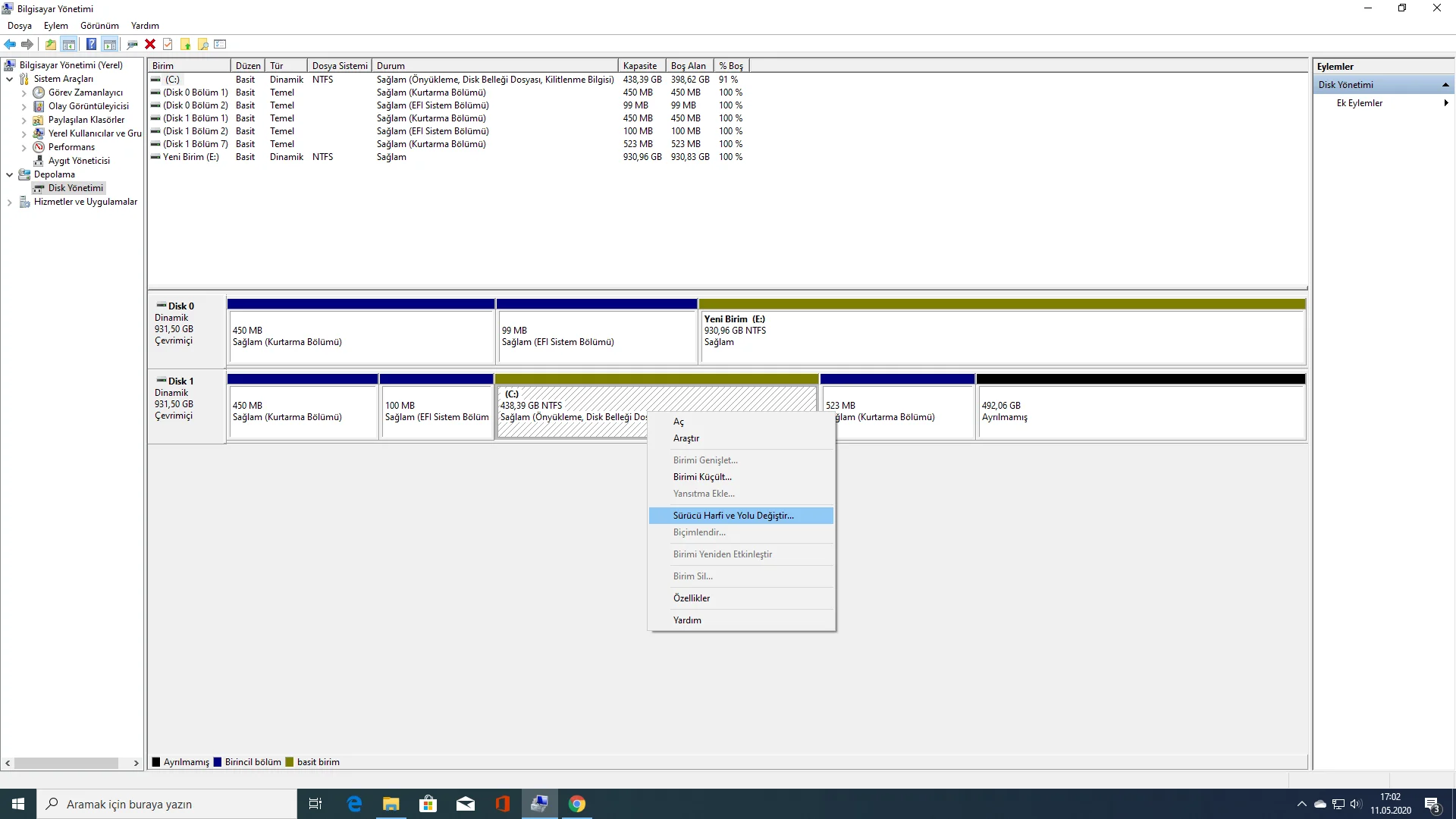Click the folder search icon in toolbar
1456x819 pixels.
(x=203, y=44)
